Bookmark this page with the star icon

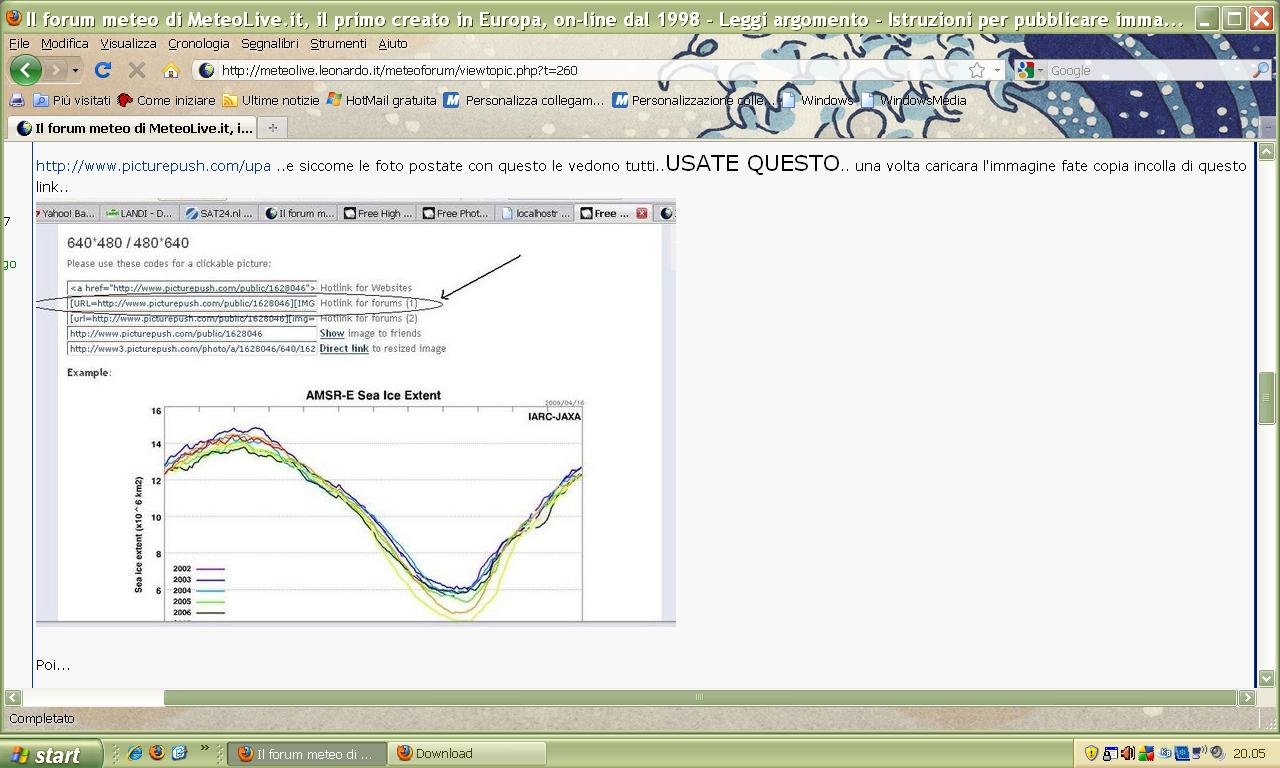point(977,70)
